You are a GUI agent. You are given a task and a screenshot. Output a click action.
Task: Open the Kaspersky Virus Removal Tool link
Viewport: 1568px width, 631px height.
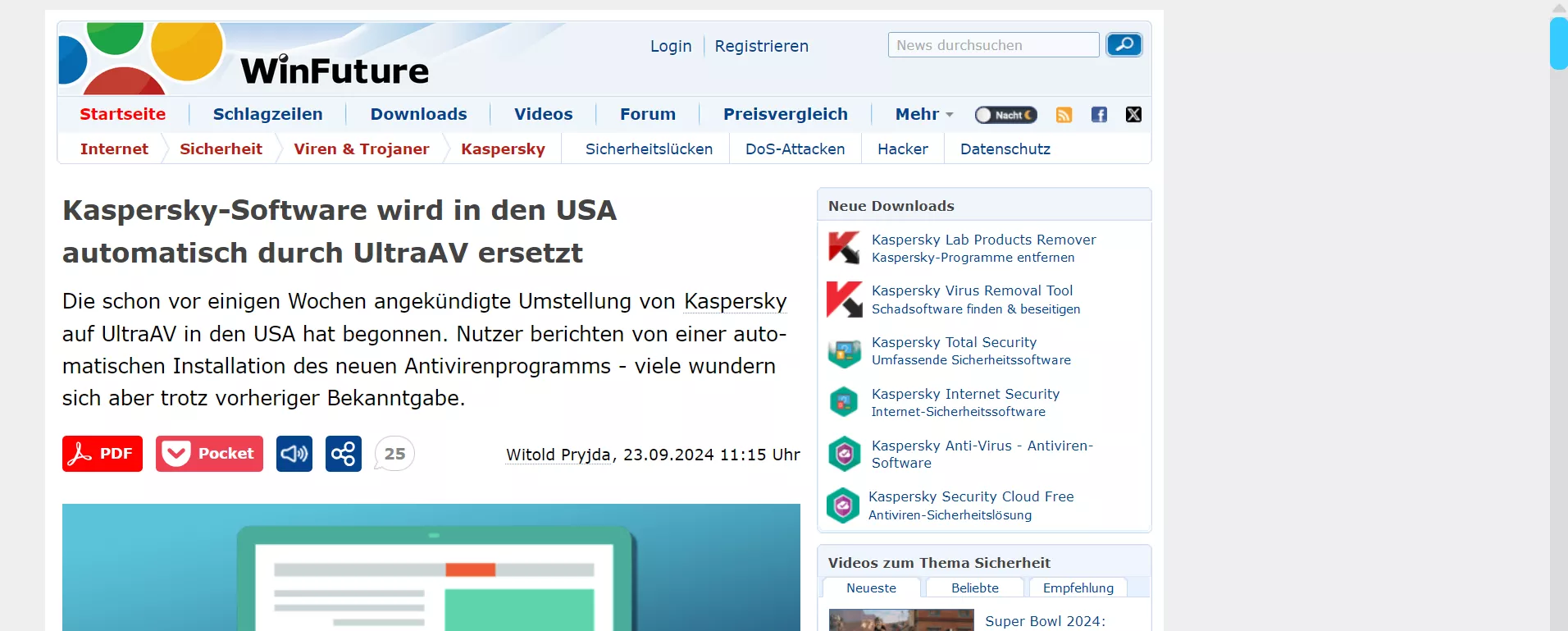(x=972, y=290)
